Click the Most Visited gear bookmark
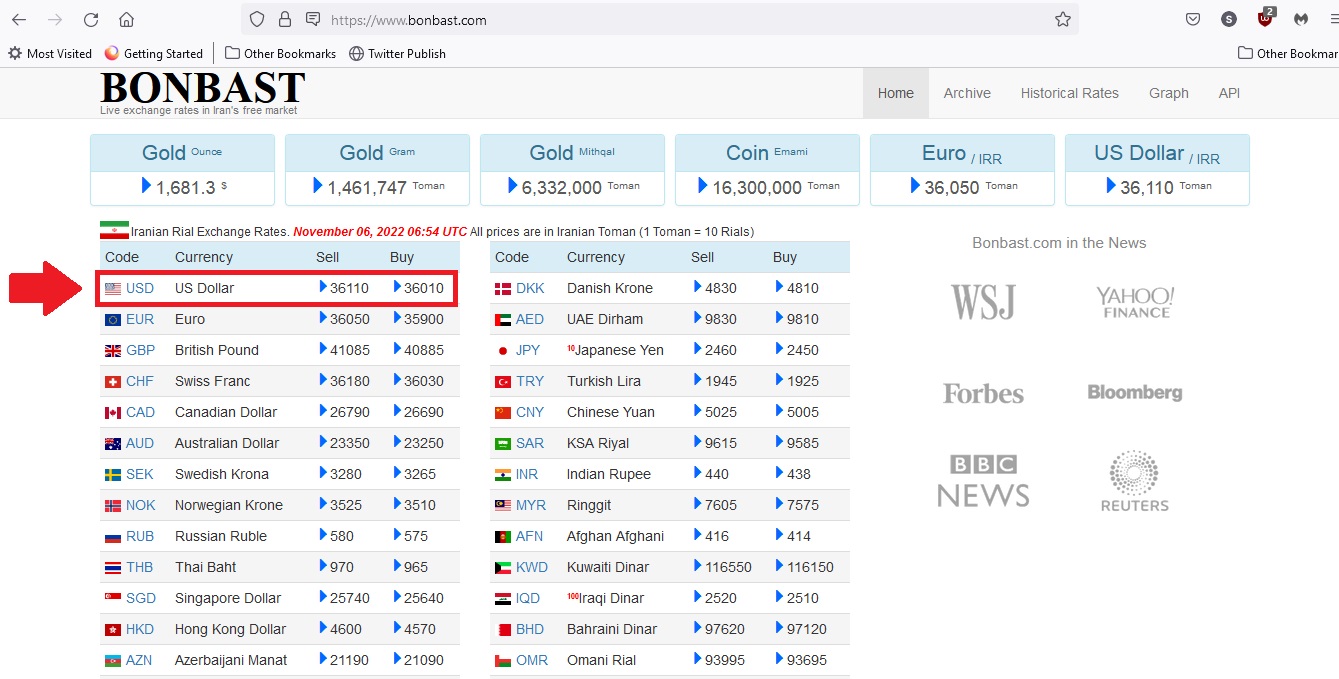The height and width of the screenshot is (679, 1339). click(x=50, y=54)
